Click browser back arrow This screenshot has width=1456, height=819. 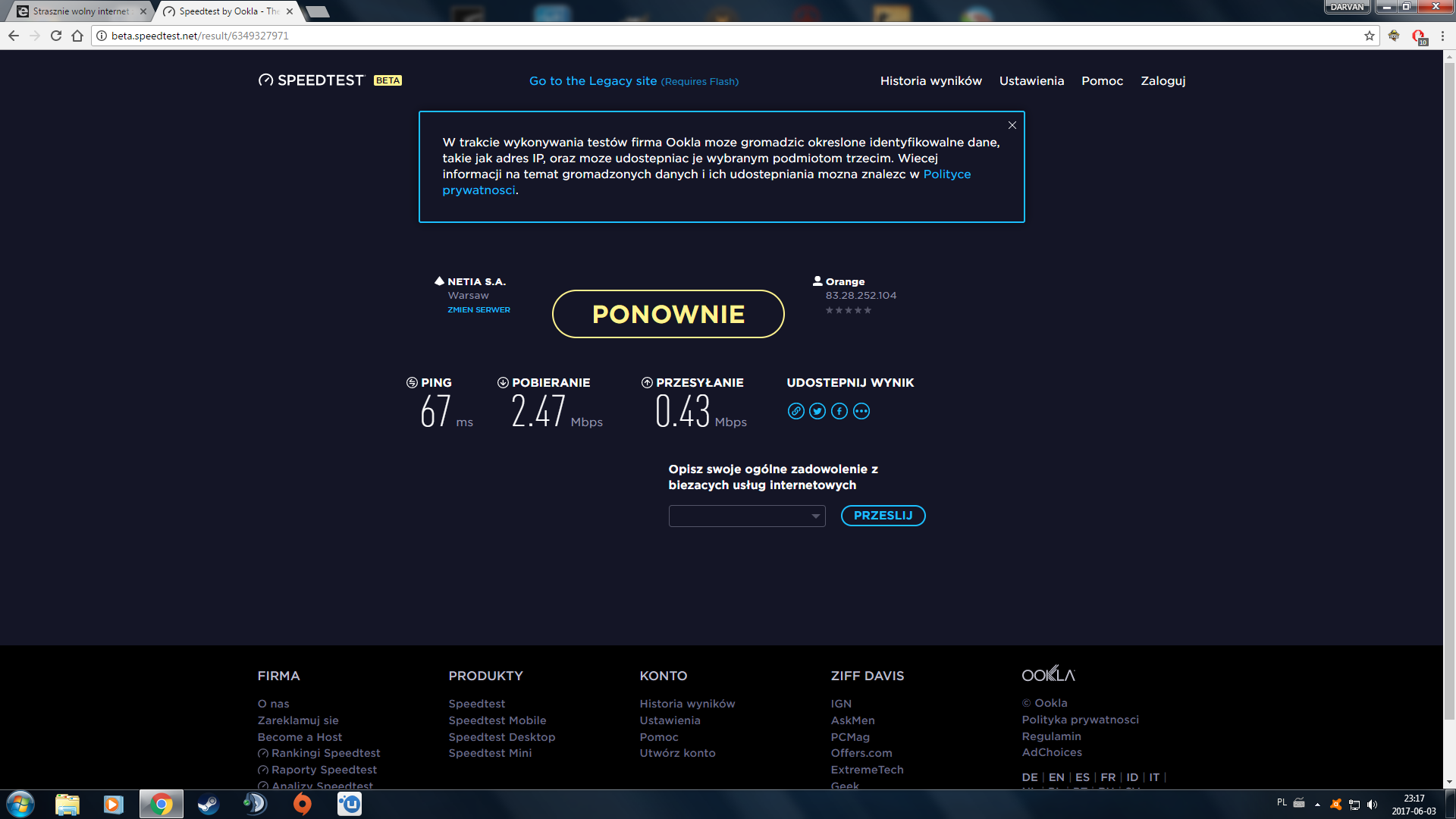click(x=14, y=36)
